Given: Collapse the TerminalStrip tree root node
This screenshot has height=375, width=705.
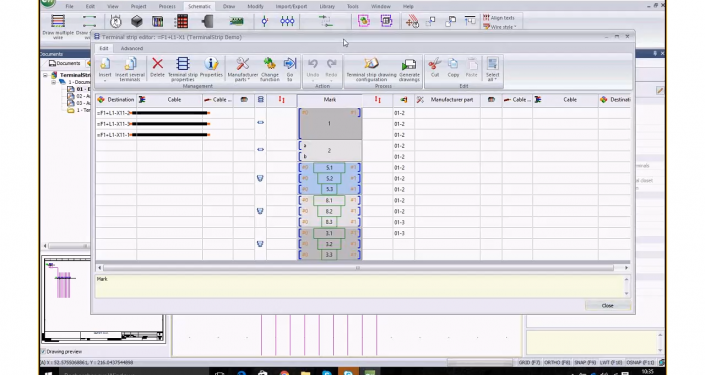Looking at the screenshot, I should 45,75.
